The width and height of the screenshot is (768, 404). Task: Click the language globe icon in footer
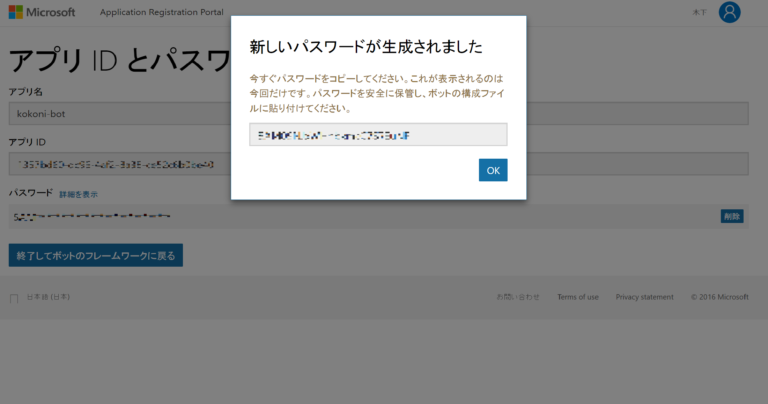(14, 298)
